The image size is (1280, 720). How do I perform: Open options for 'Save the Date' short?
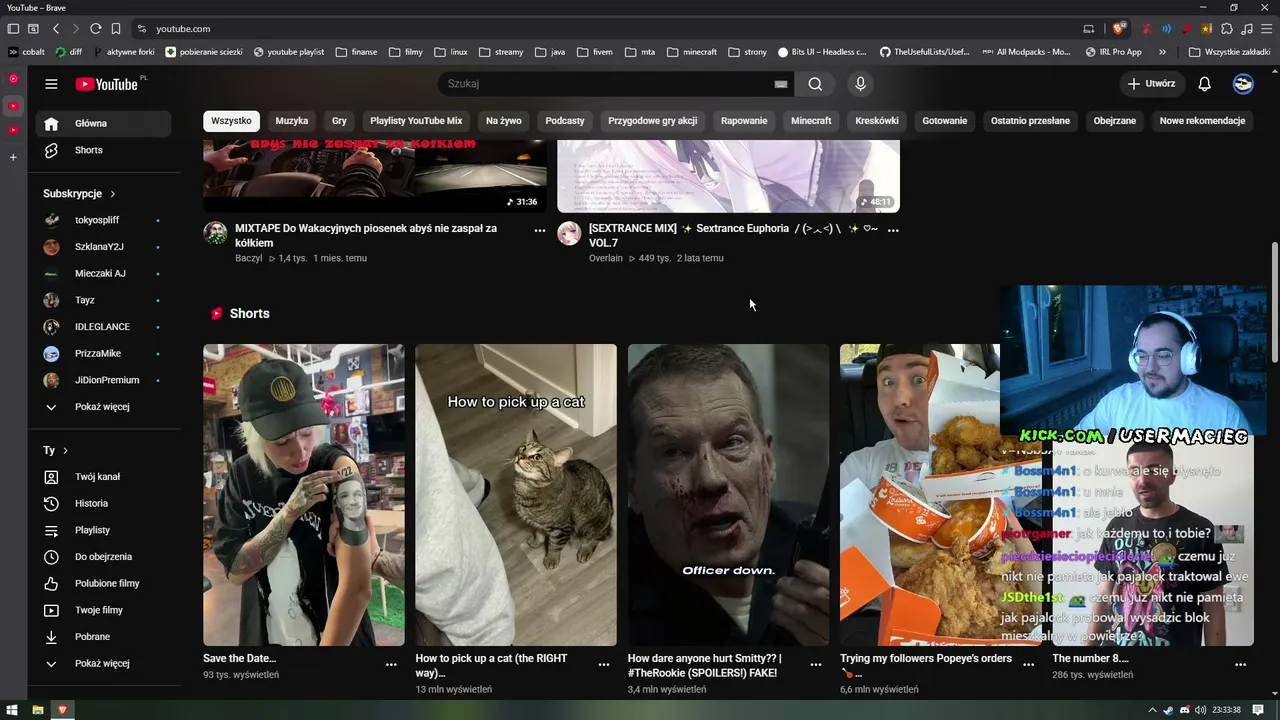(391, 664)
